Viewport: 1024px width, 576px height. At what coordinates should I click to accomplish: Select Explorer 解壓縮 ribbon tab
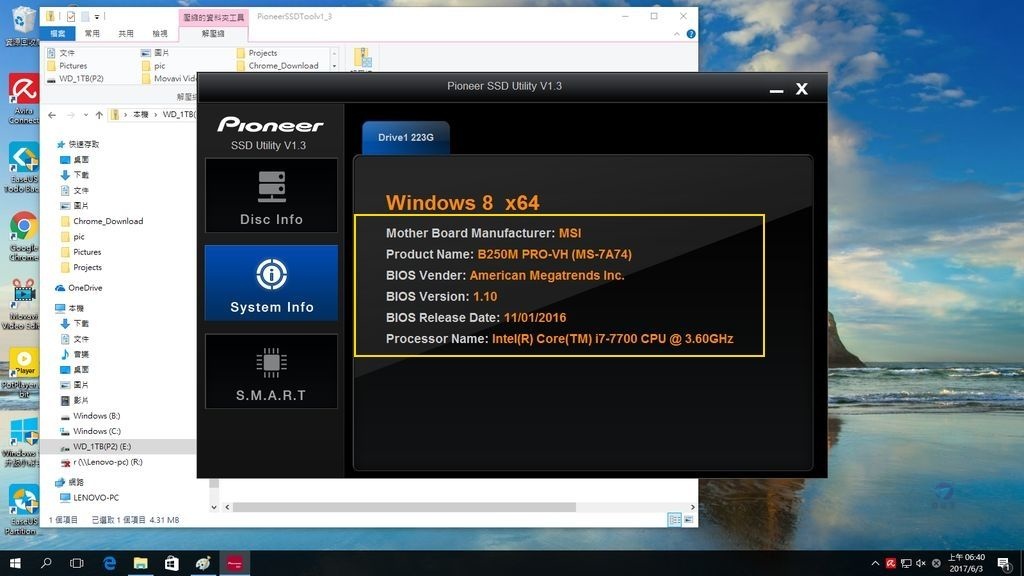(213, 33)
